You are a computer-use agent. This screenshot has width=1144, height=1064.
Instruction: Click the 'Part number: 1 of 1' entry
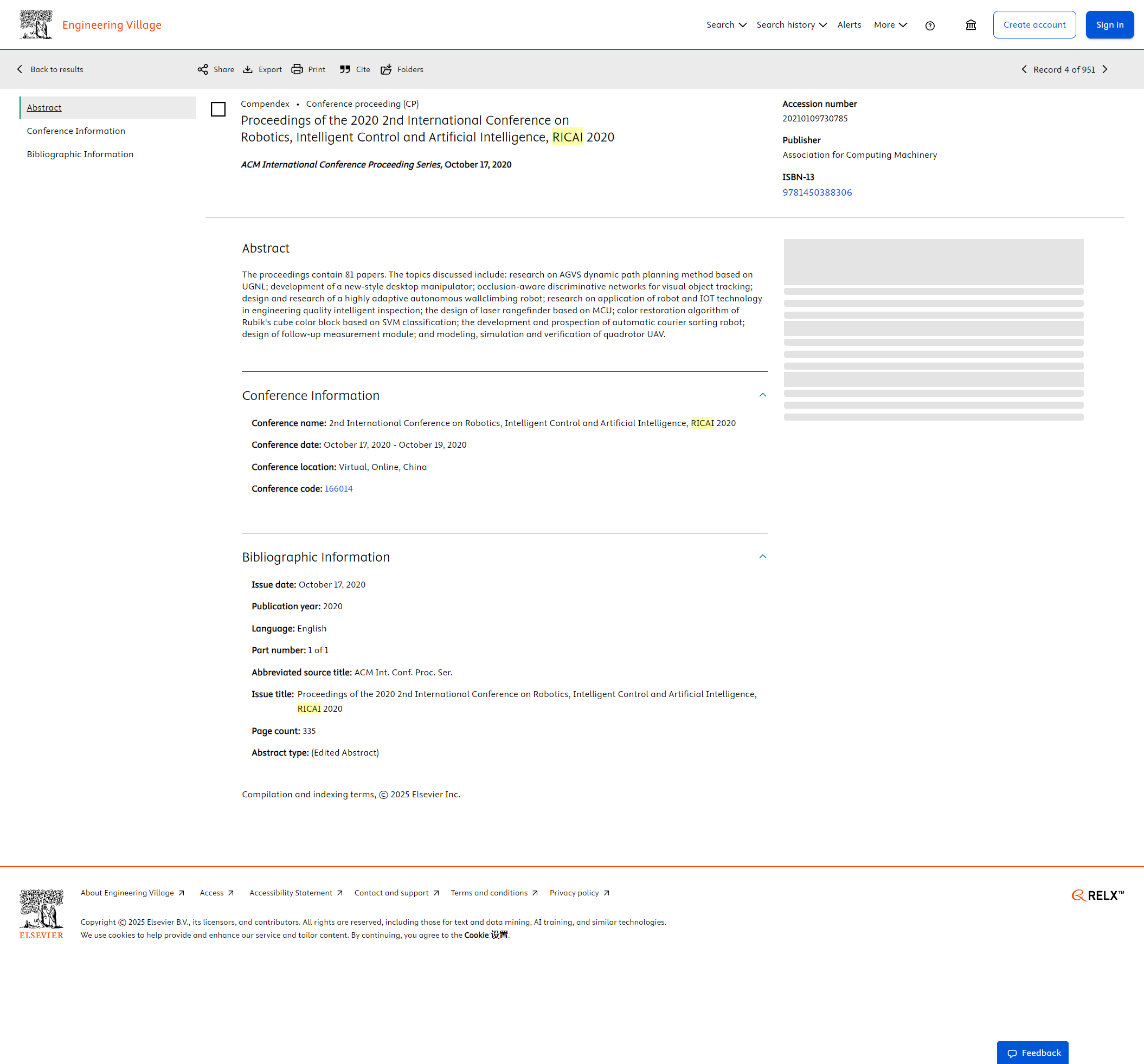click(290, 651)
